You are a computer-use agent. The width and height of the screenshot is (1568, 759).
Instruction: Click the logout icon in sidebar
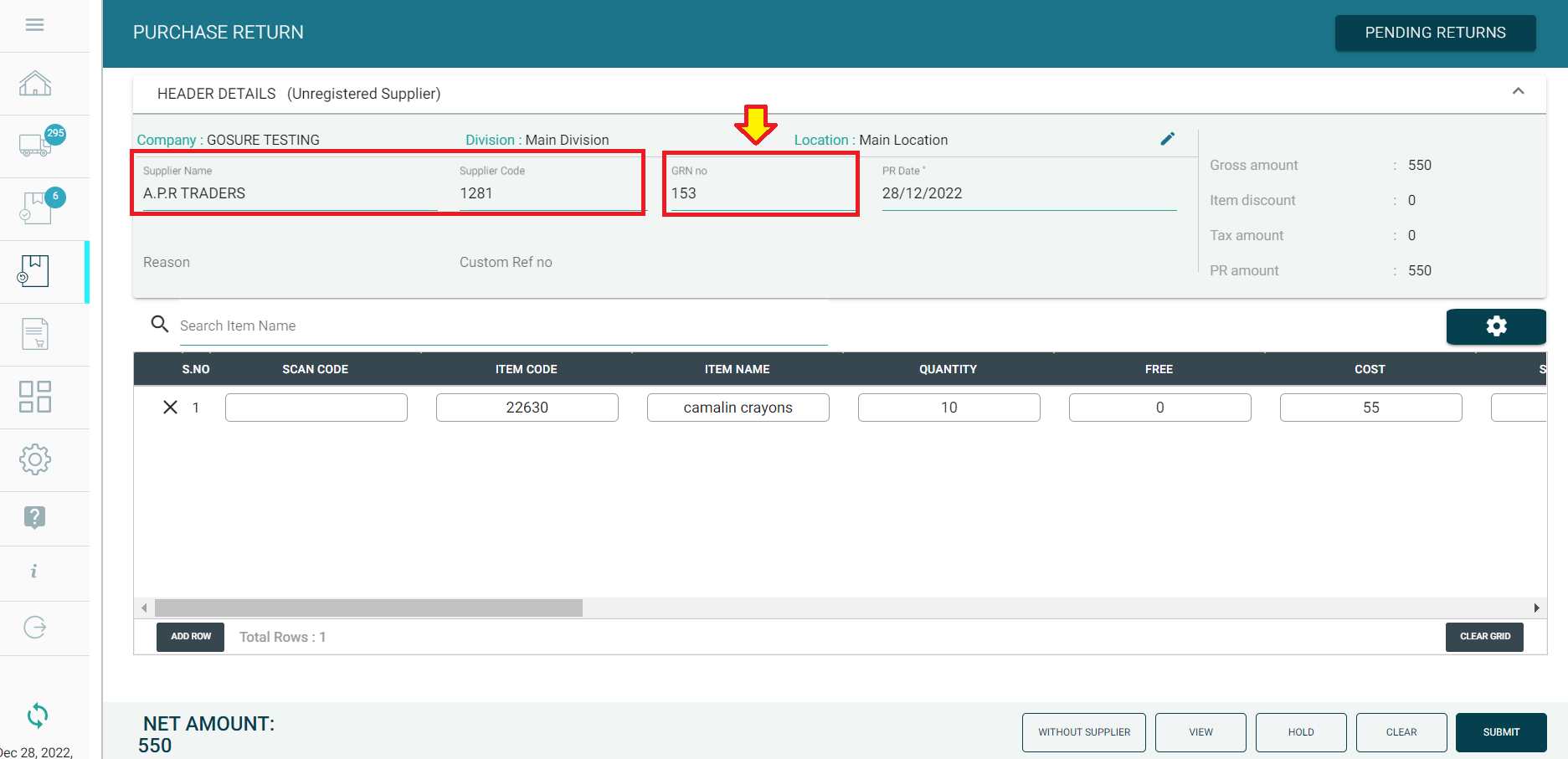click(35, 627)
